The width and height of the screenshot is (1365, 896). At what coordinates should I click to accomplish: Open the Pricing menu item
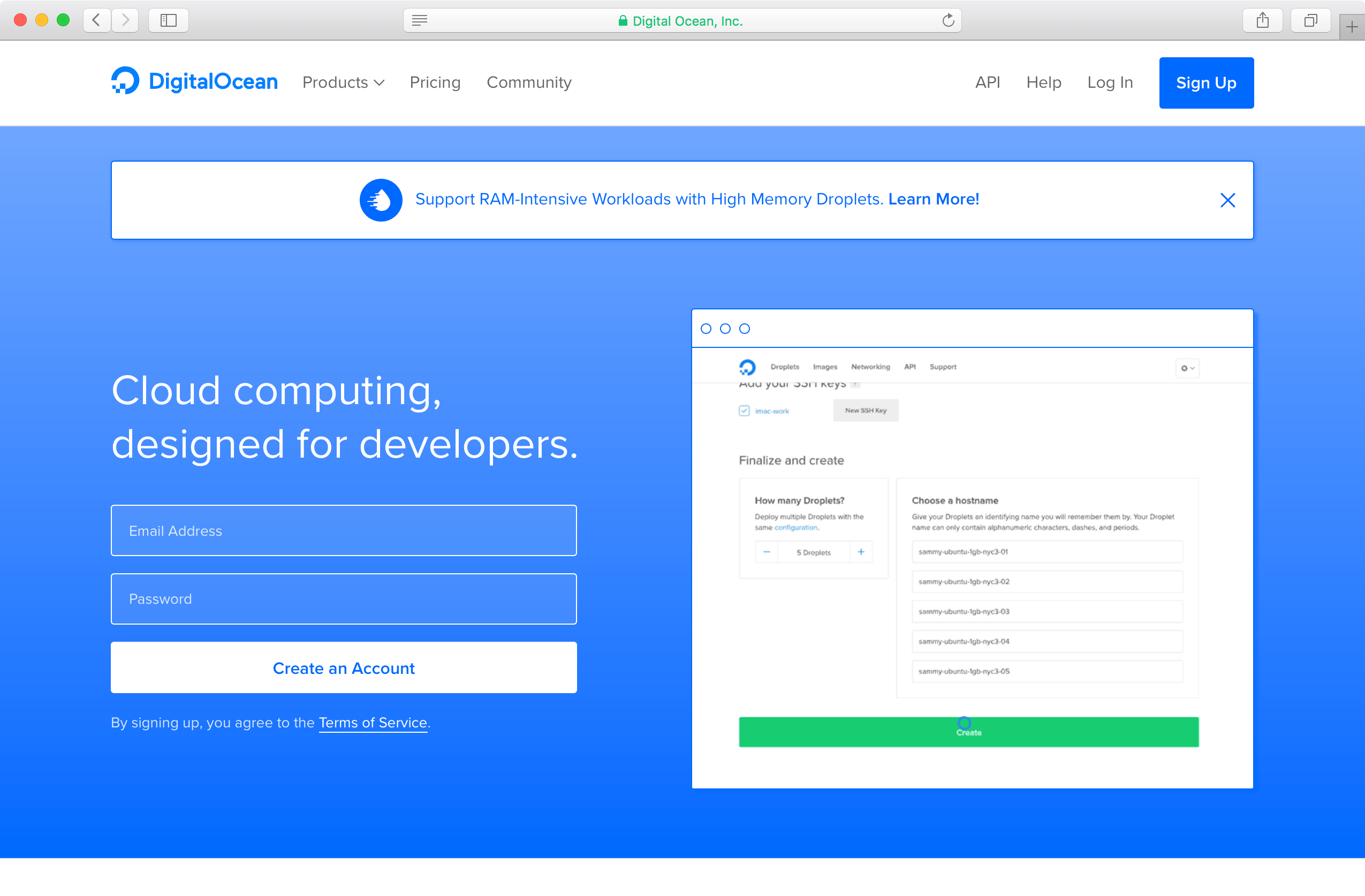pos(435,82)
